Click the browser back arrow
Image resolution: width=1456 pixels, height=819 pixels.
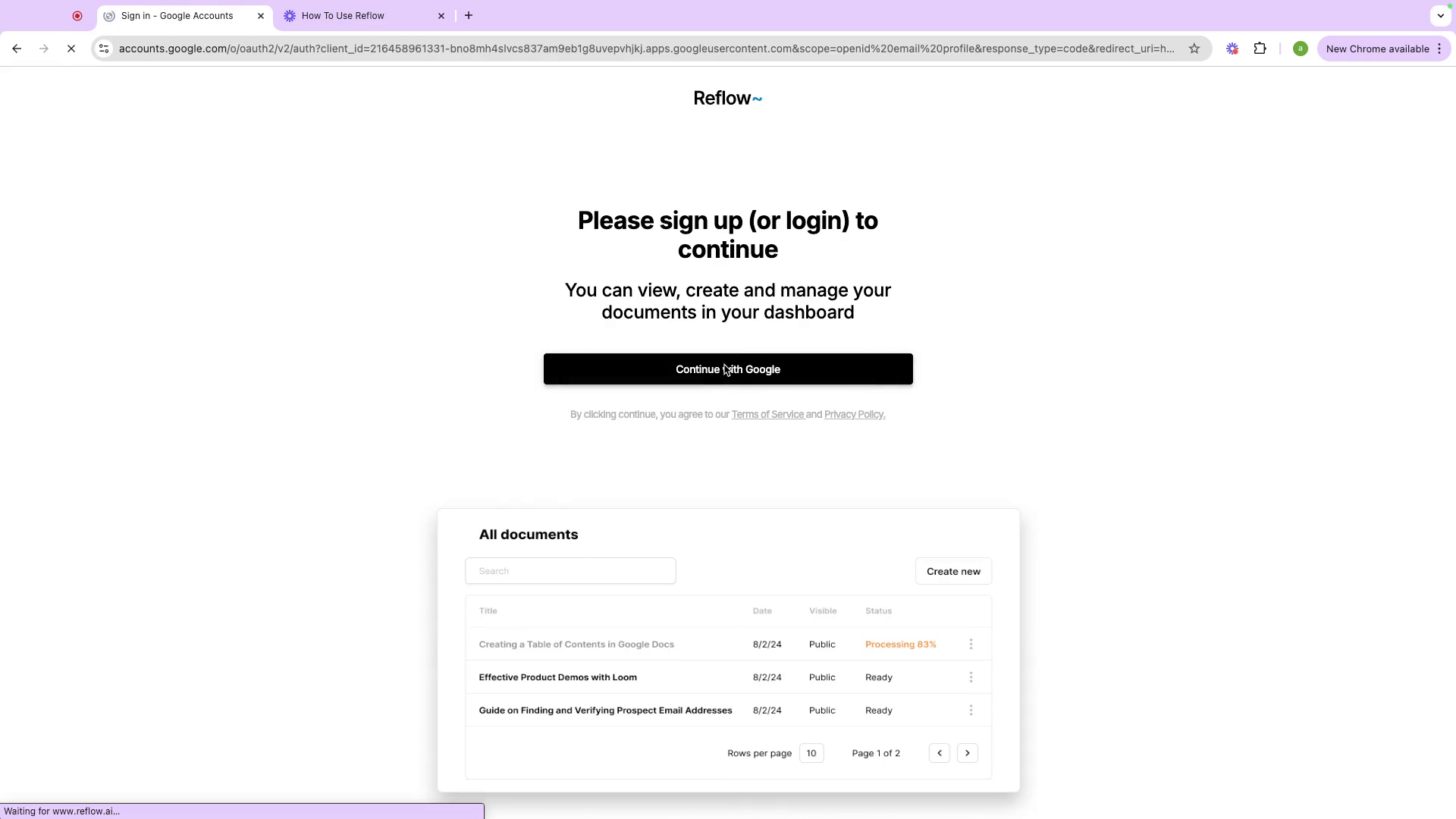pyautogui.click(x=17, y=49)
